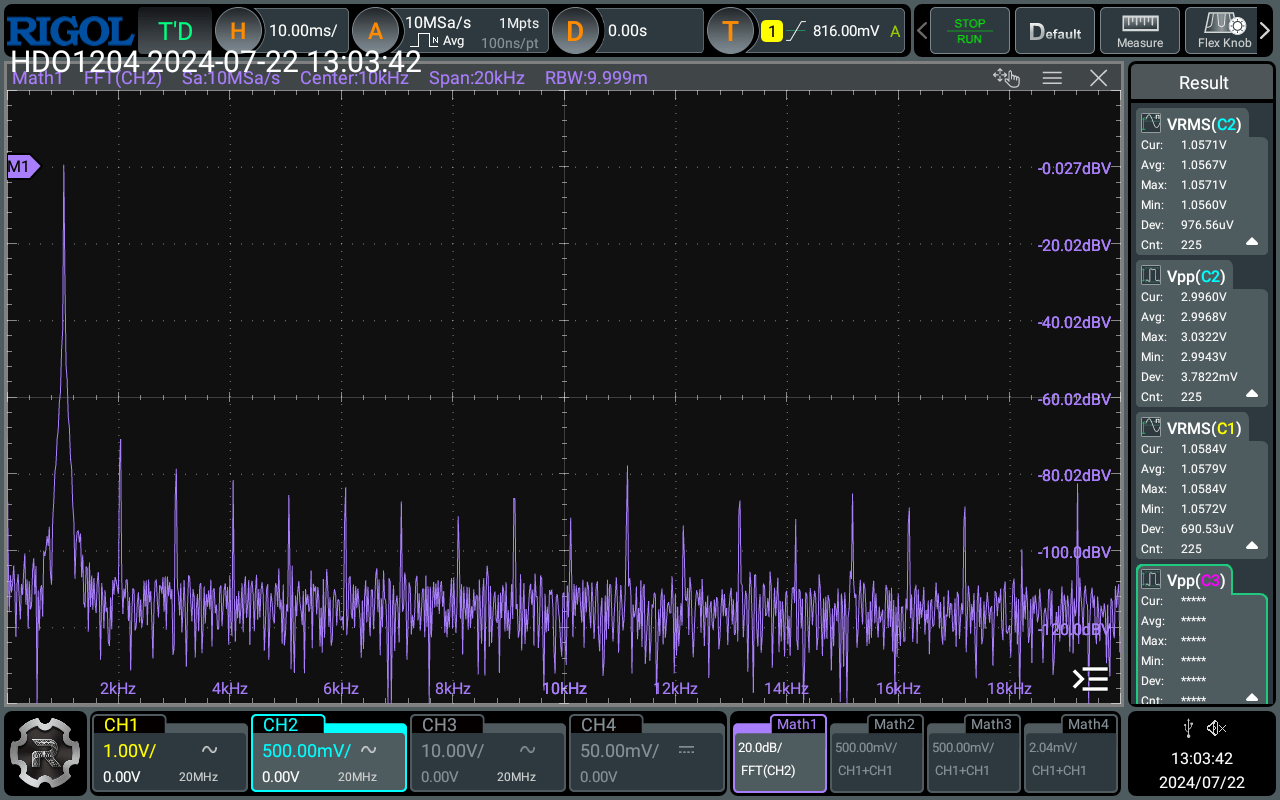Click the Result panel title

tap(1203, 83)
